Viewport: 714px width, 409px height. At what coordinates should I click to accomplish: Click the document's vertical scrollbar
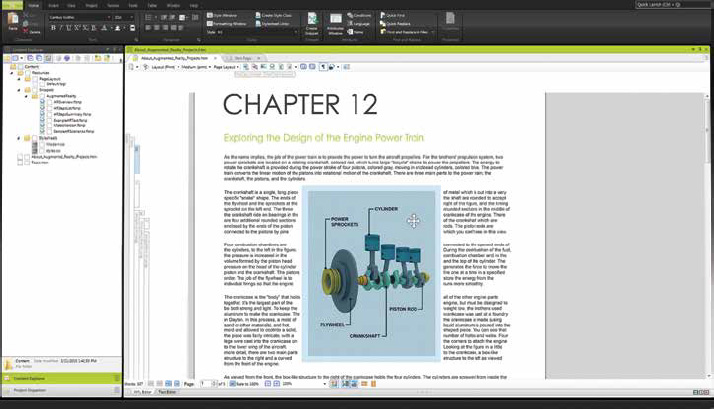[x=707, y=235]
